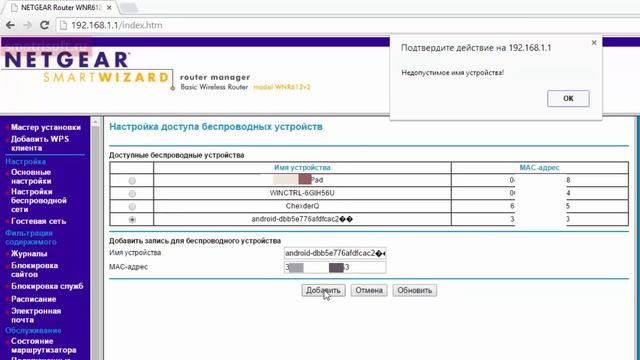Open Журналы in sidebar menu
The image size is (640, 360).
click(29, 254)
